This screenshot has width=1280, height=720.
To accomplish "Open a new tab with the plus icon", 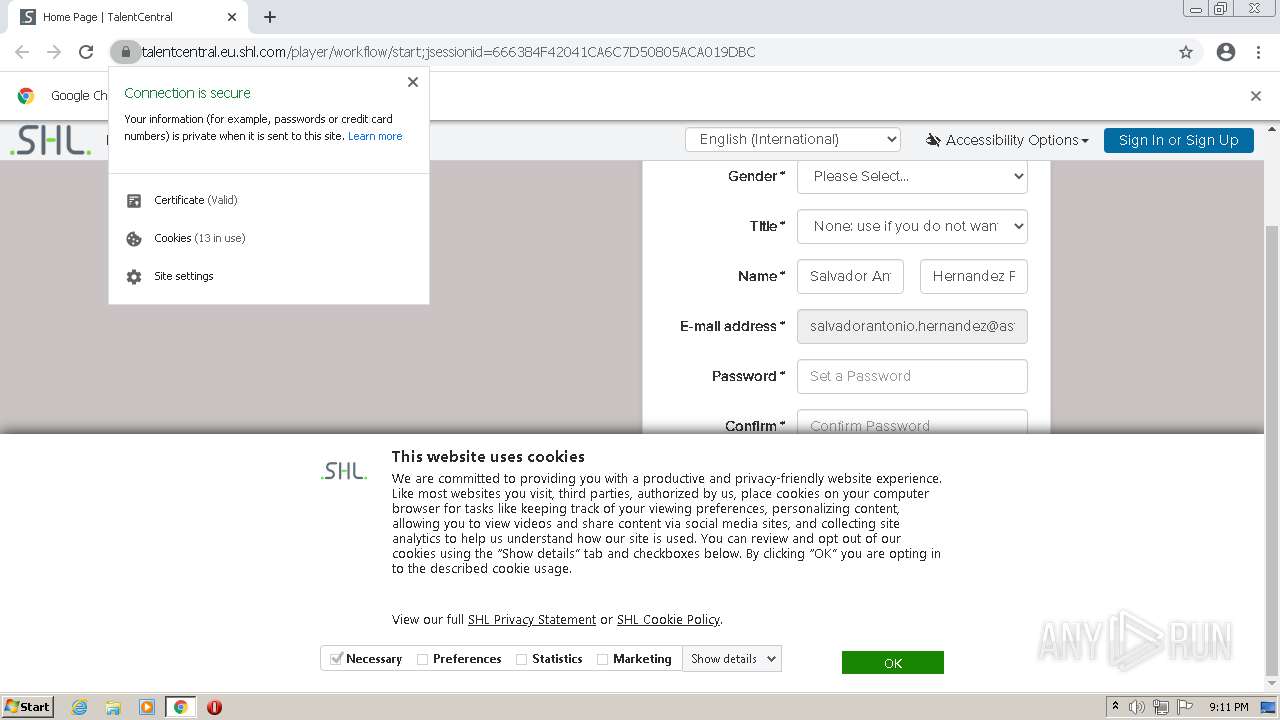I will (270, 17).
